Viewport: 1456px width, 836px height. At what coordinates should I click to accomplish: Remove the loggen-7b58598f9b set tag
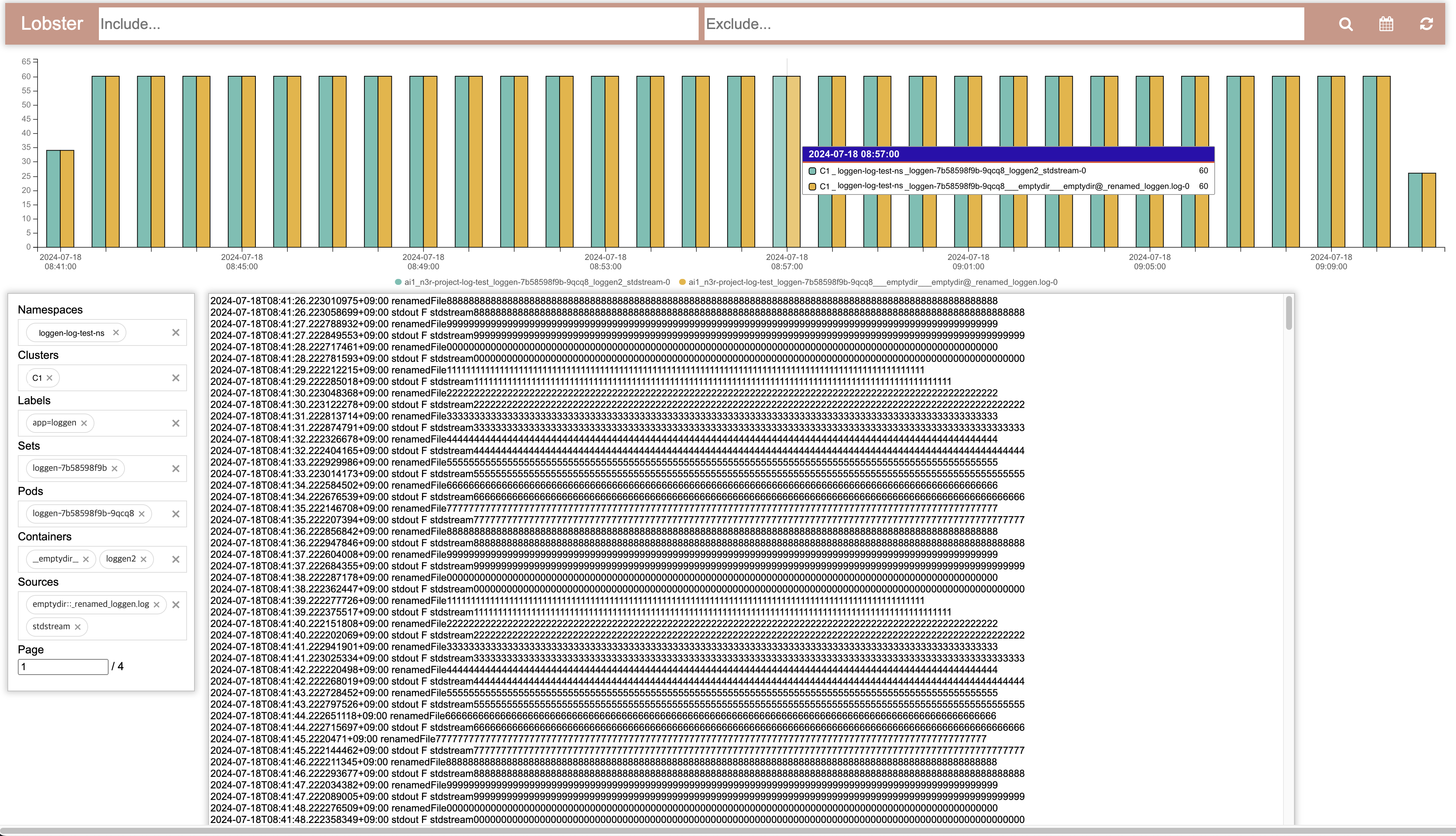click(115, 469)
